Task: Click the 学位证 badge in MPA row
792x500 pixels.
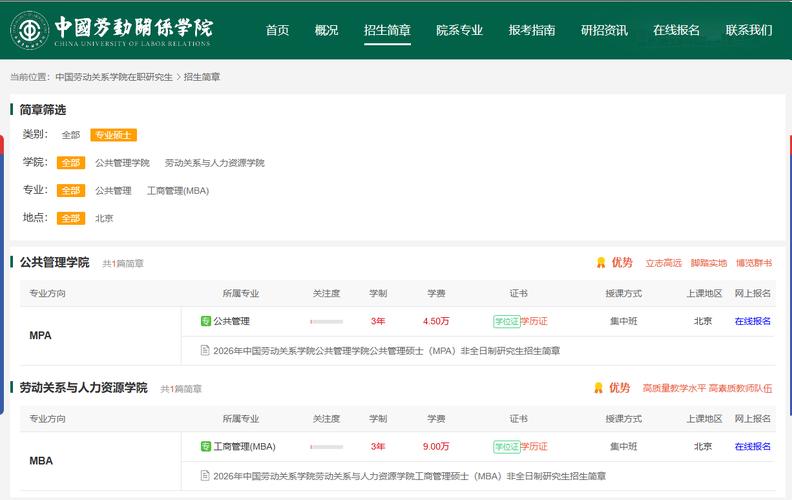Action: (507, 321)
